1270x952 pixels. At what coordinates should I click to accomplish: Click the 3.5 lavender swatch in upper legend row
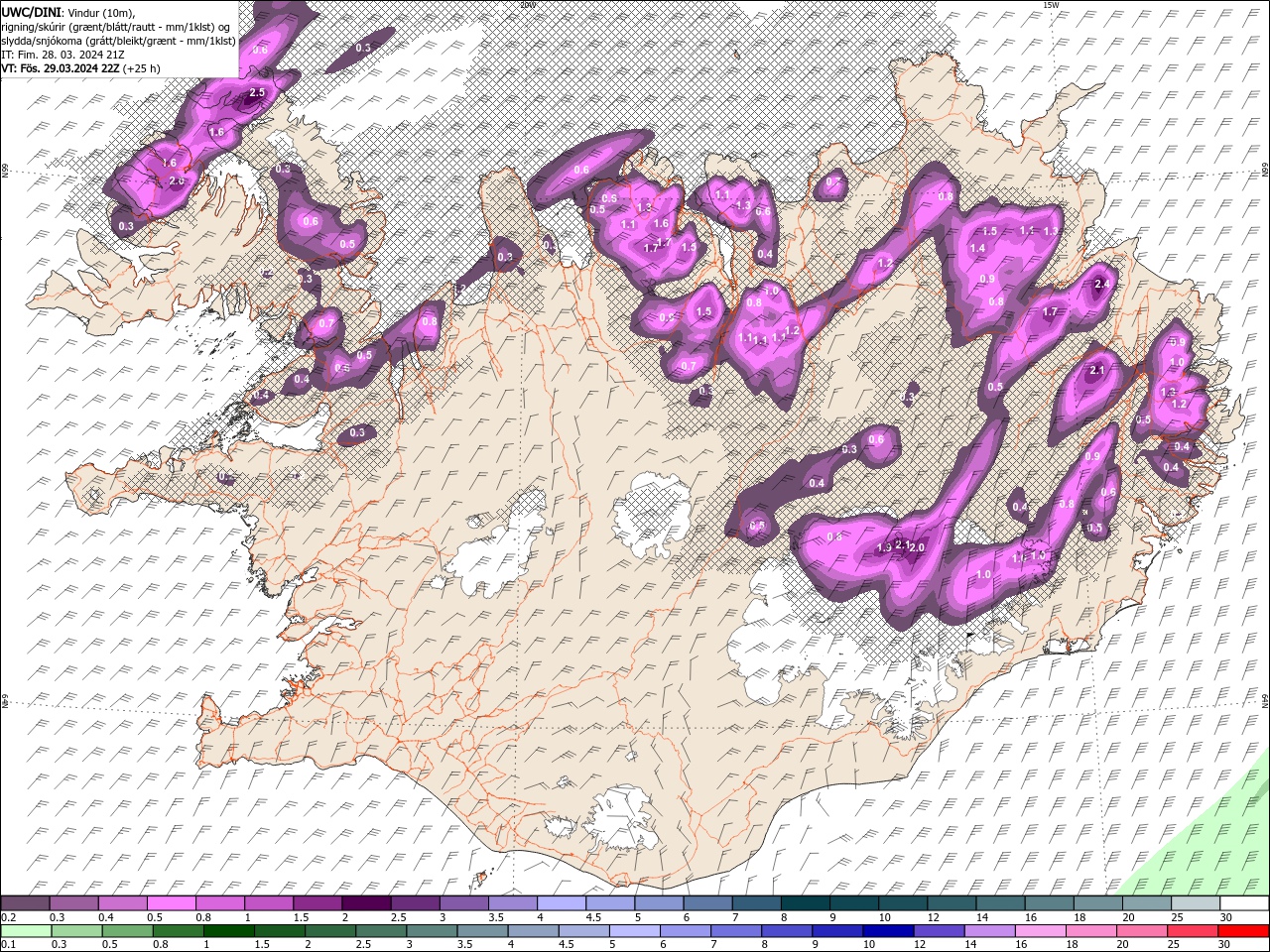tap(512, 903)
